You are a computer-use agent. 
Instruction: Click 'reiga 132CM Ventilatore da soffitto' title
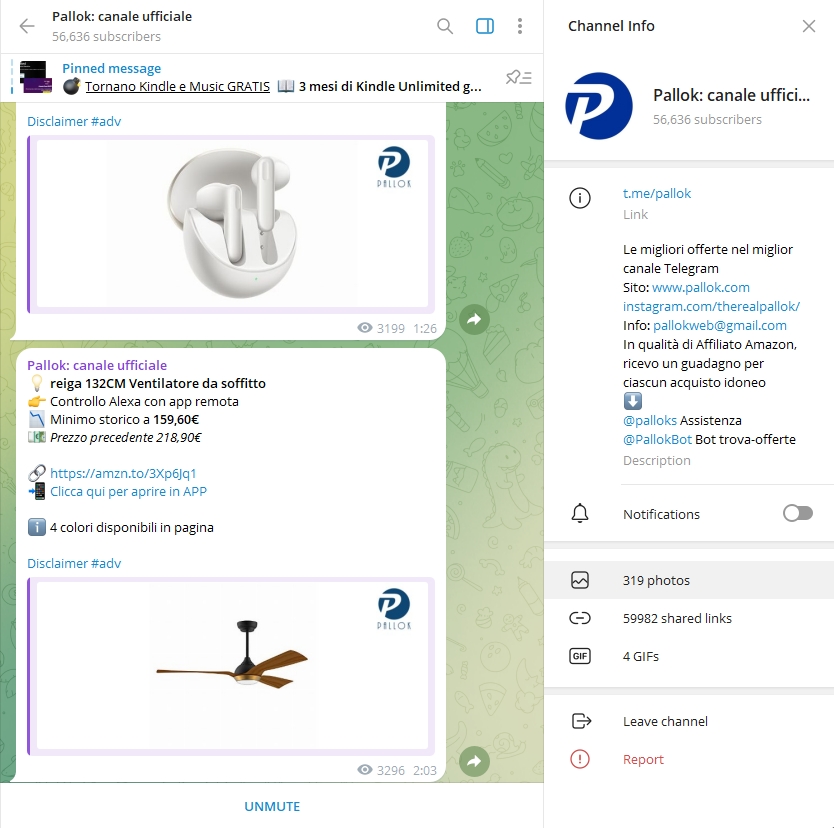click(x=157, y=383)
